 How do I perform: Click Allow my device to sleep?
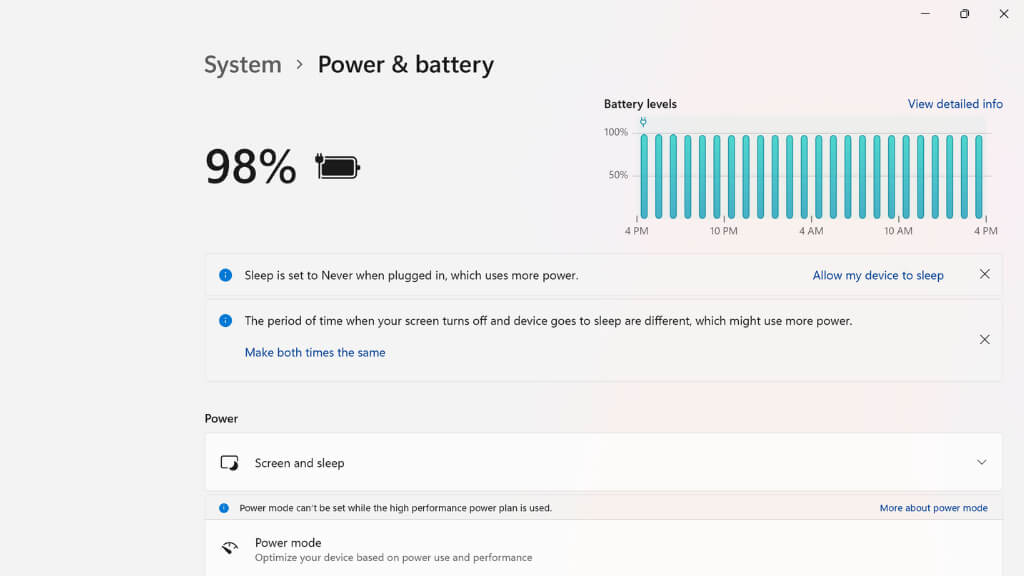[x=878, y=275]
